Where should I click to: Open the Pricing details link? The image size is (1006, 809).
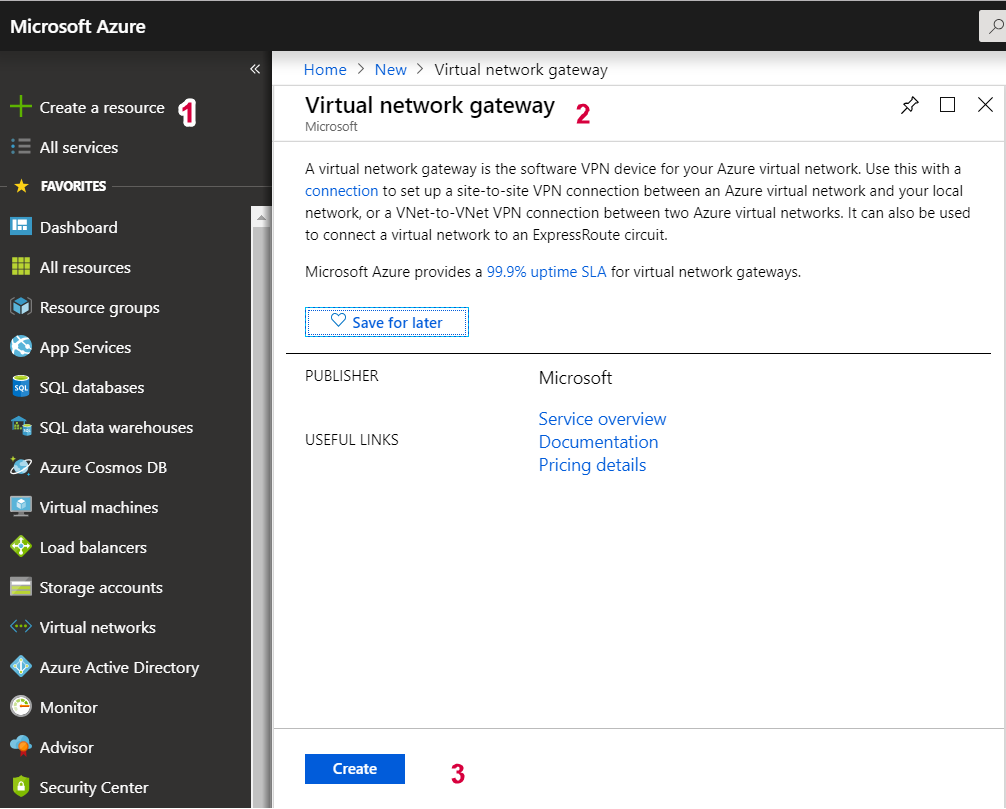(x=592, y=465)
